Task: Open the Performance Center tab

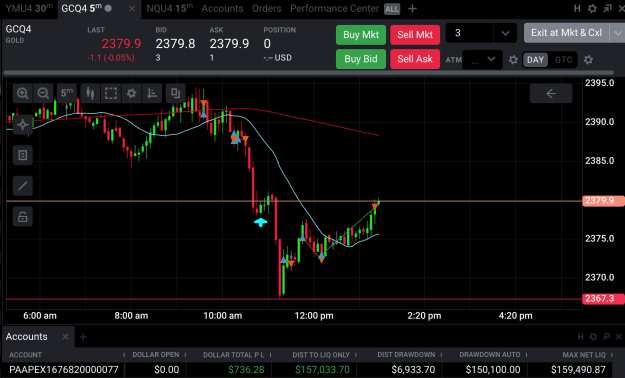Action: 334,8
